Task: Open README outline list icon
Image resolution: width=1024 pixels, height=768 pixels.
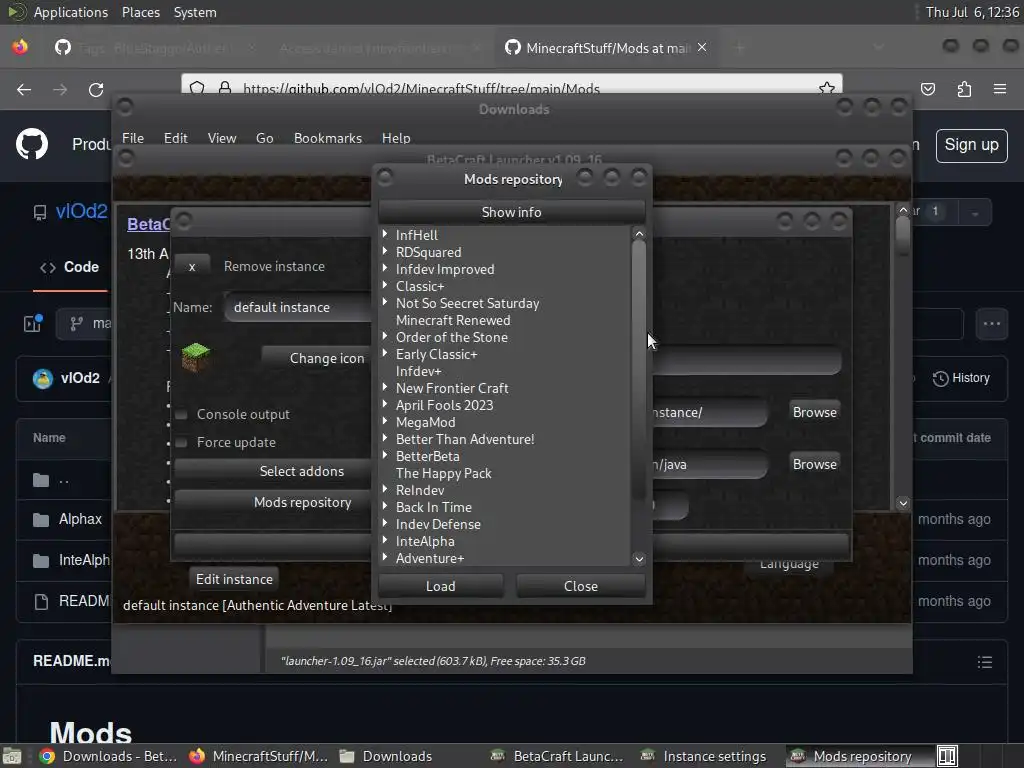Action: pos(984,662)
